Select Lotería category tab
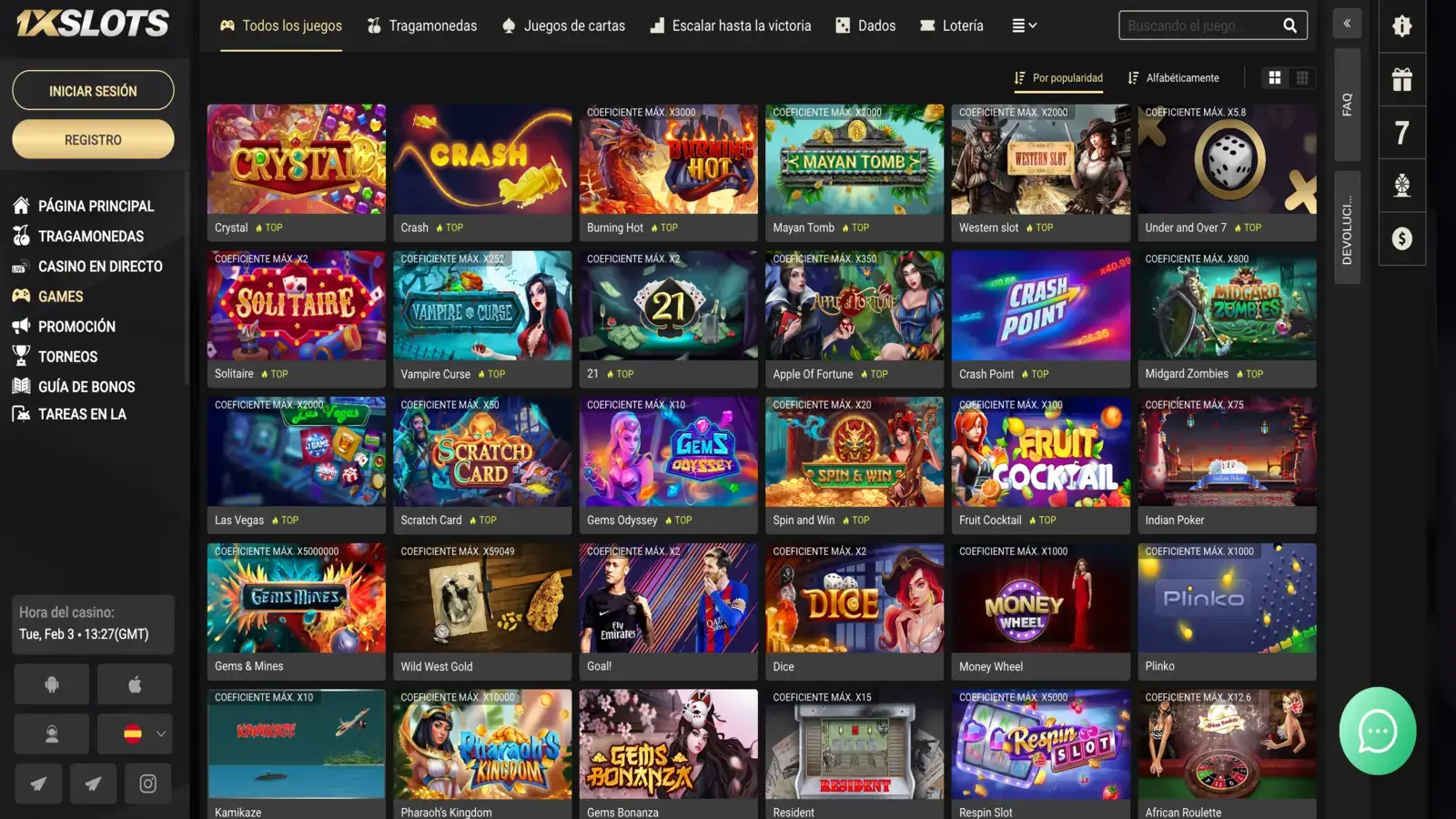The width and height of the screenshot is (1456, 819). point(951,25)
